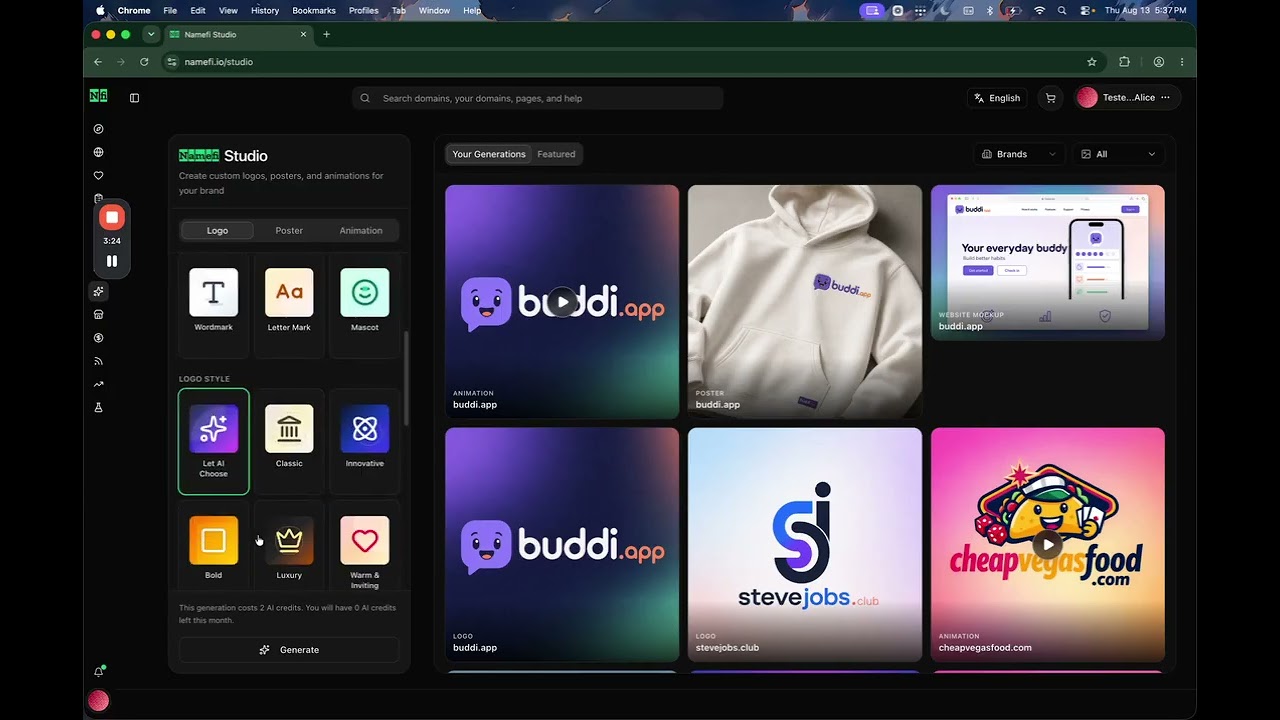Open the Namefi home logo
Viewport: 1280px width, 720px height.
click(x=98, y=96)
